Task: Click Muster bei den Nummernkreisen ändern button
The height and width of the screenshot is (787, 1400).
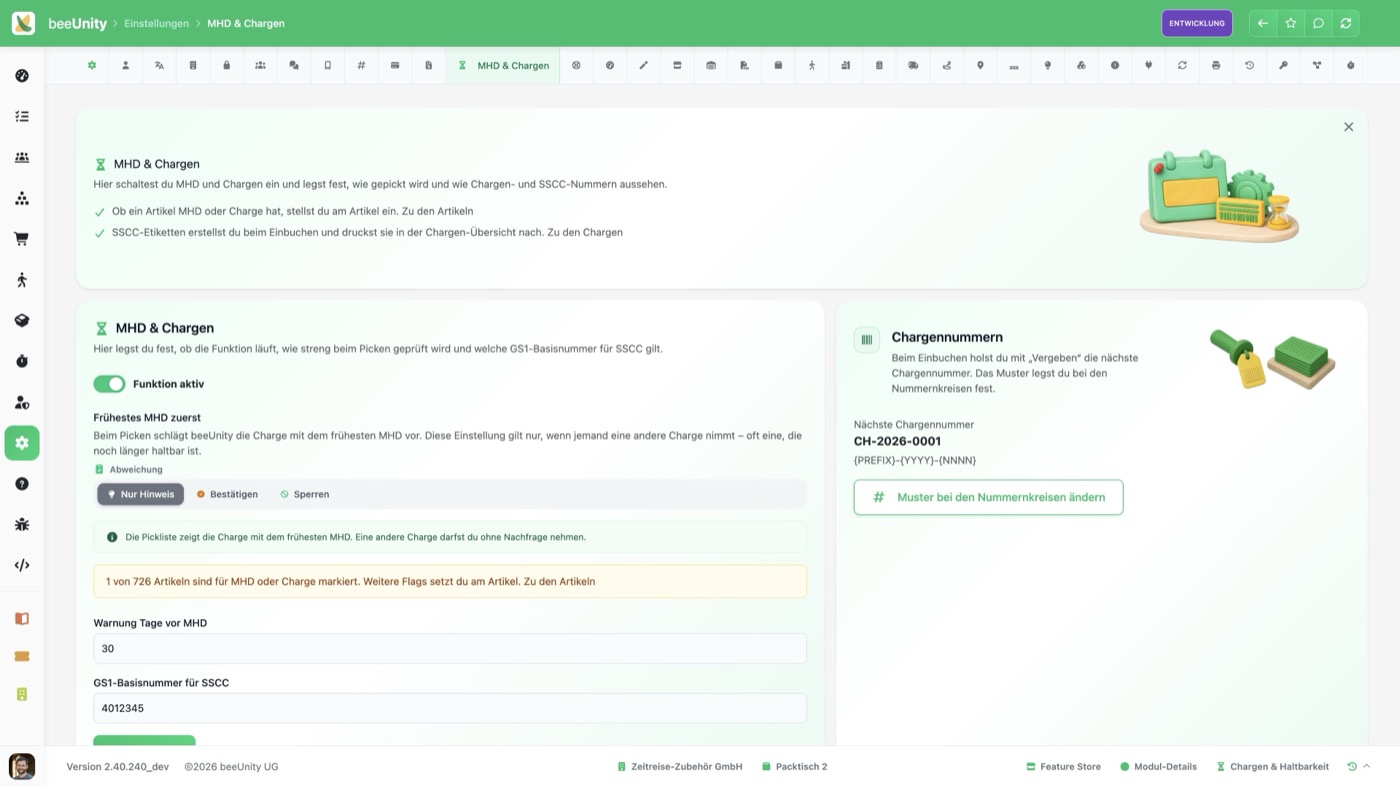Action: coord(988,497)
